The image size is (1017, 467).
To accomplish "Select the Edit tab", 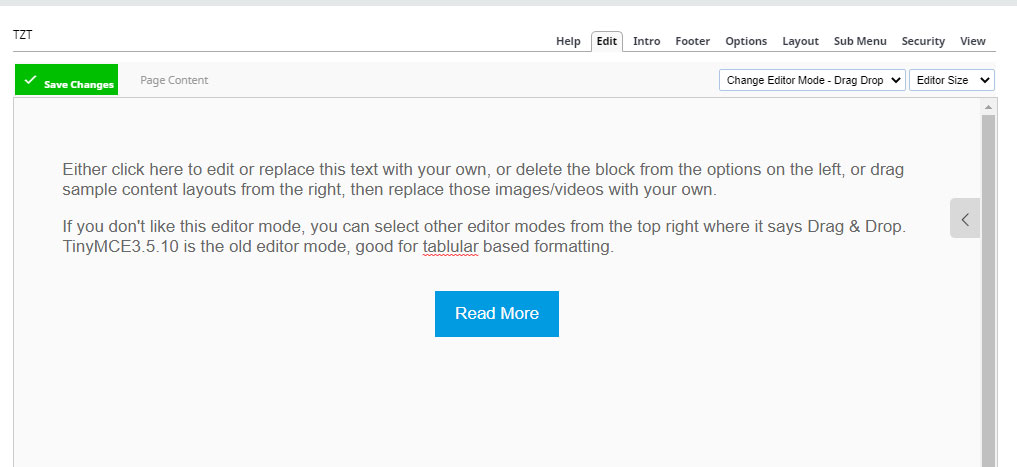I will point(606,41).
